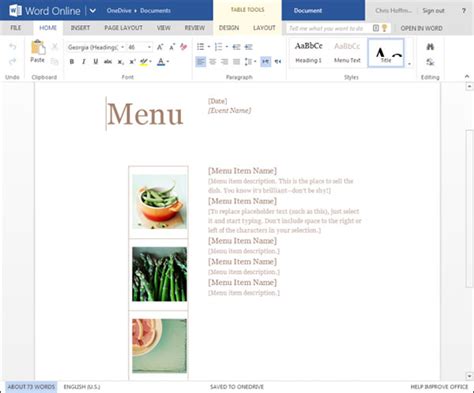
Task: Apply the Menu Text style
Action: pos(347,53)
